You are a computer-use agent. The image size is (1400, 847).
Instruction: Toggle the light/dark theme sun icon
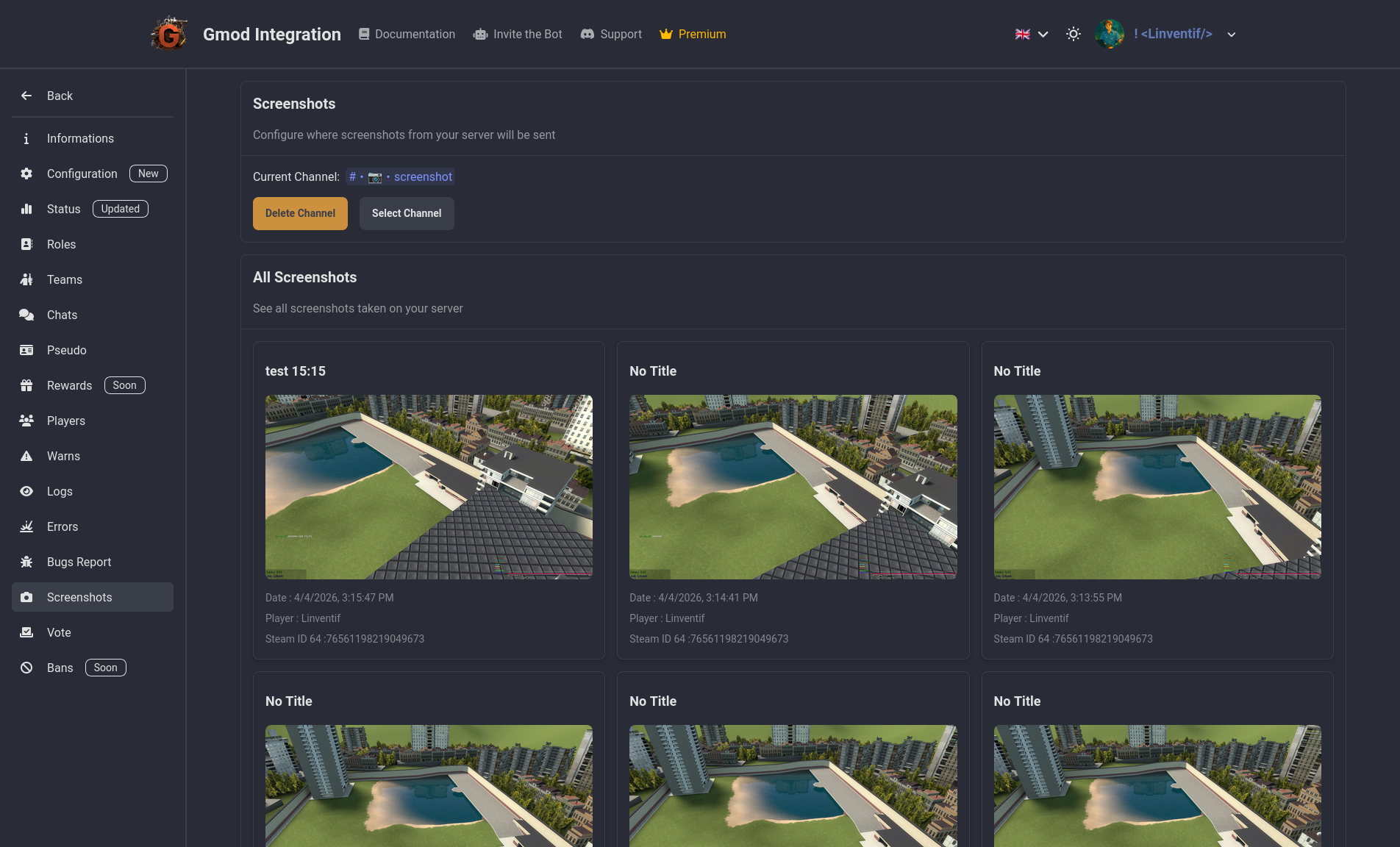coord(1073,34)
